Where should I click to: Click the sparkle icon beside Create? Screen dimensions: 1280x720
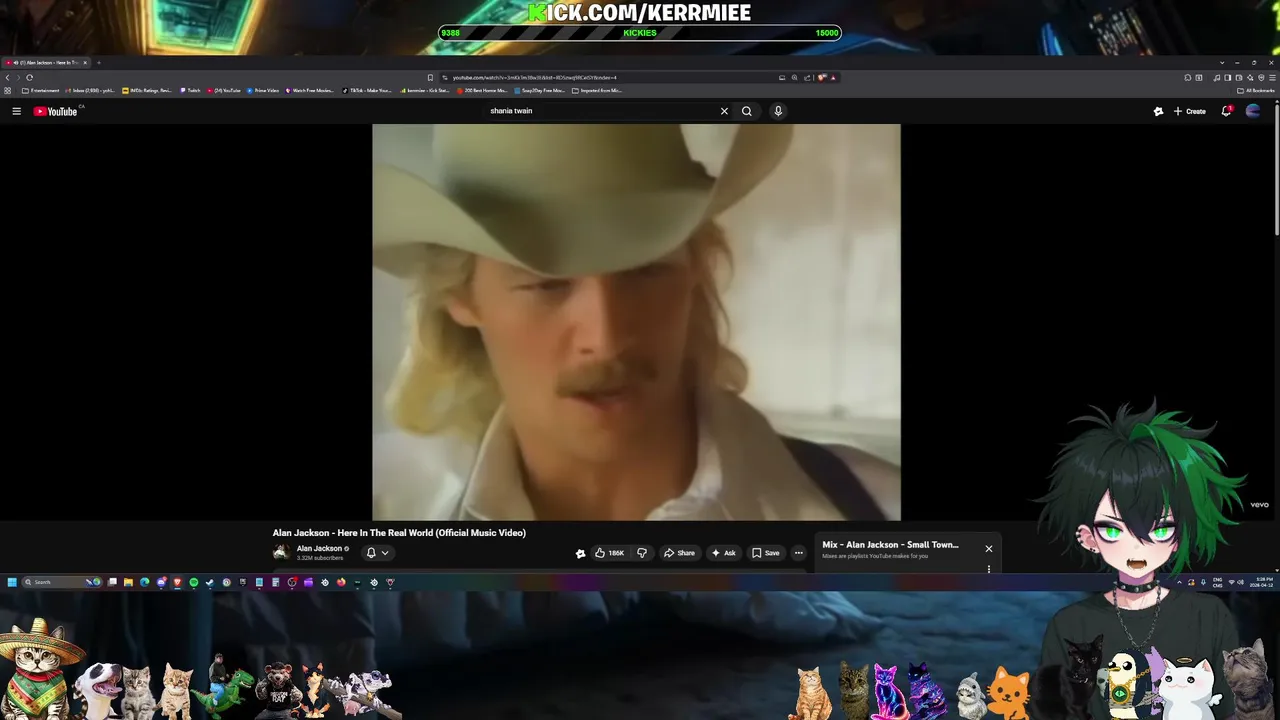point(1158,111)
